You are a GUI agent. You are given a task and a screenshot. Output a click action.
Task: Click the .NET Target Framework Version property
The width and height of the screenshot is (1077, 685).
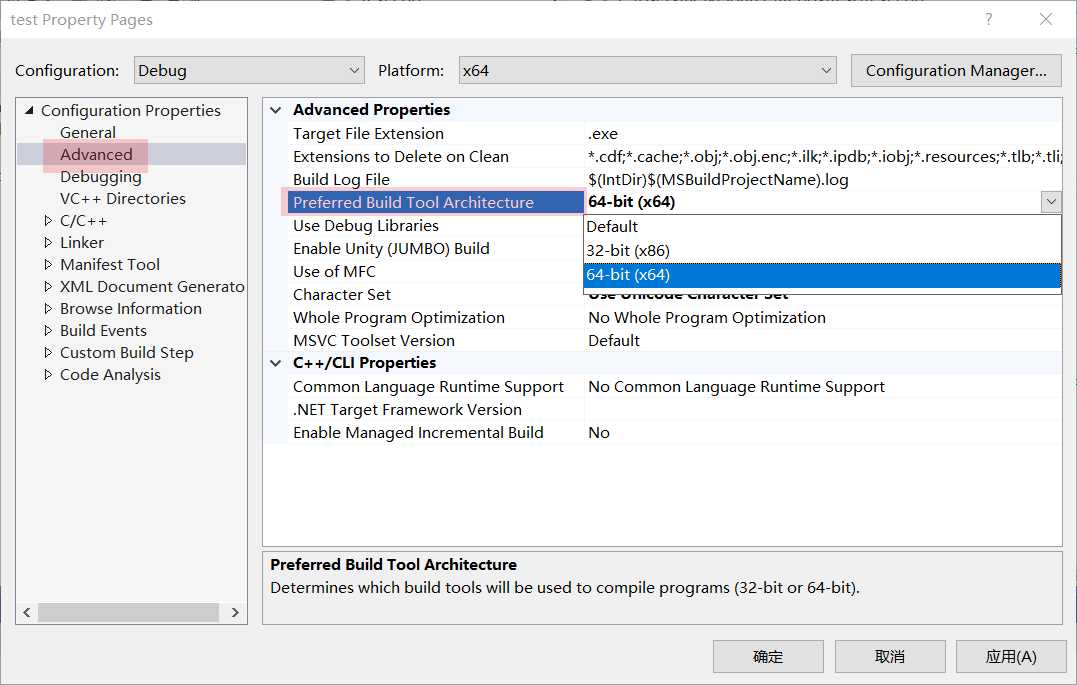[x=407, y=409]
